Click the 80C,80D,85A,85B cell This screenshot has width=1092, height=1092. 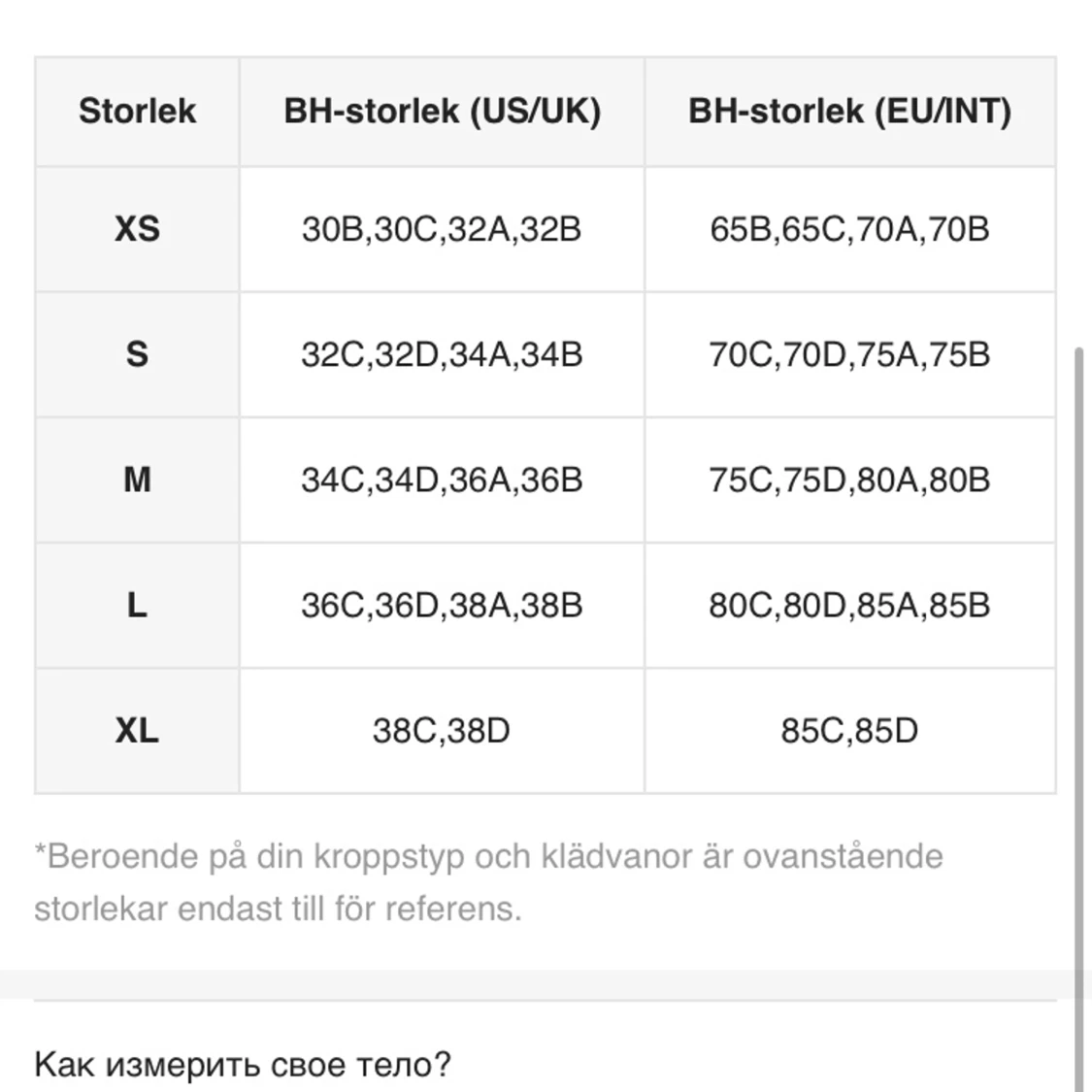pyautogui.click(x=850, y=605)
